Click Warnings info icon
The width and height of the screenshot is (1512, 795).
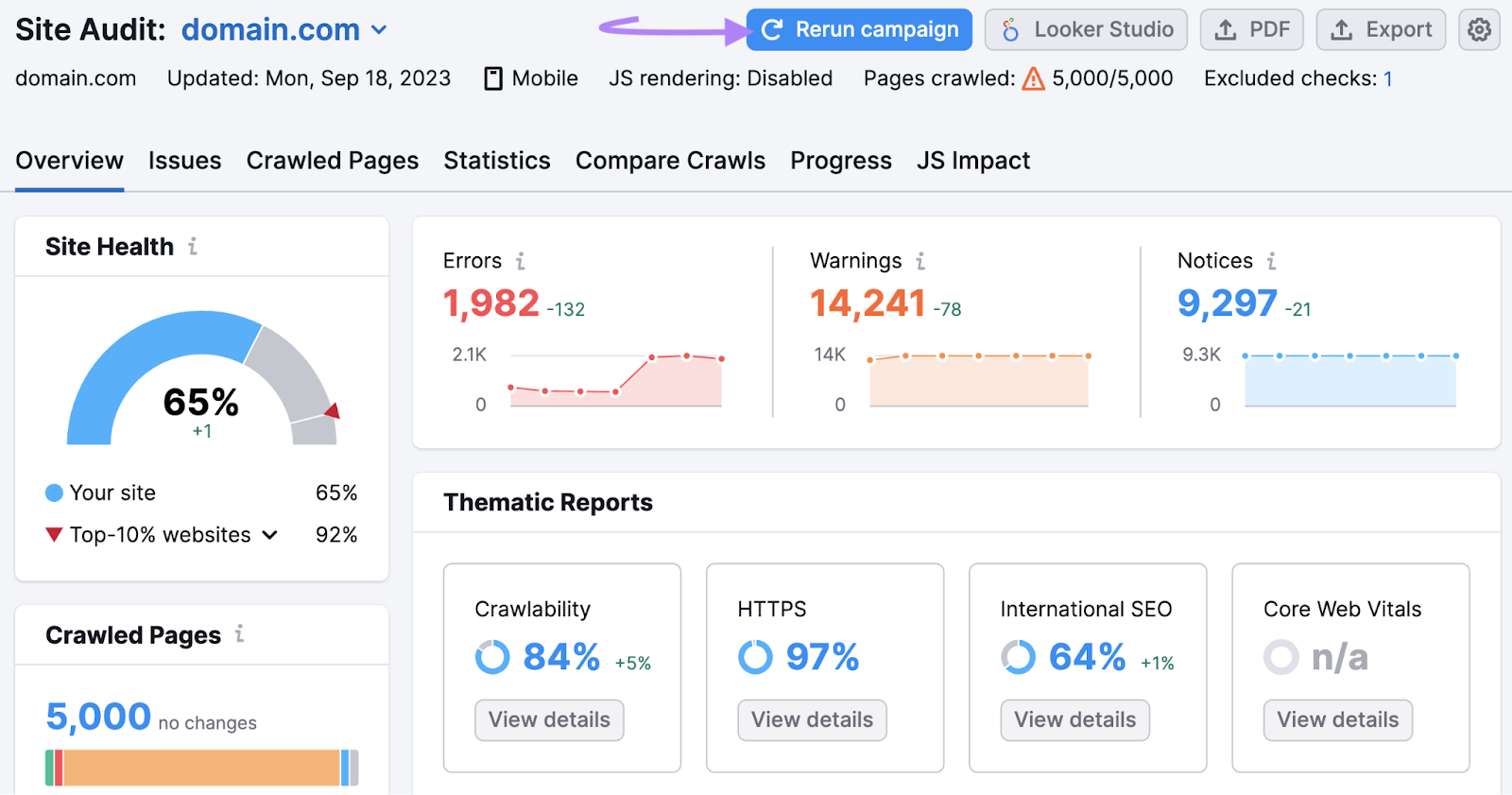point(920,261)
